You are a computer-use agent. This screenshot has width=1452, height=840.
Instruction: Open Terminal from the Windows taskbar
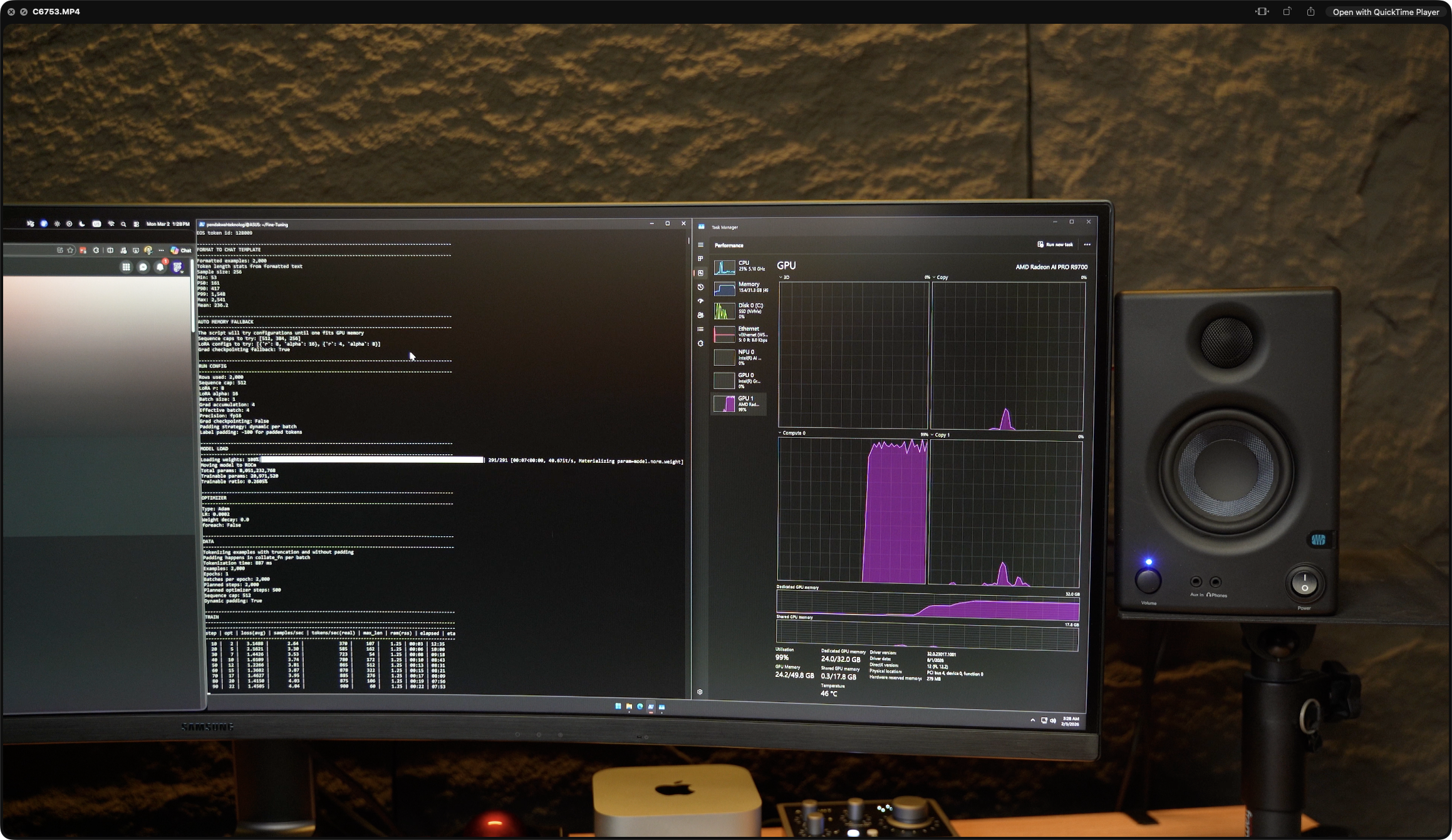click(x=650, y=707)
